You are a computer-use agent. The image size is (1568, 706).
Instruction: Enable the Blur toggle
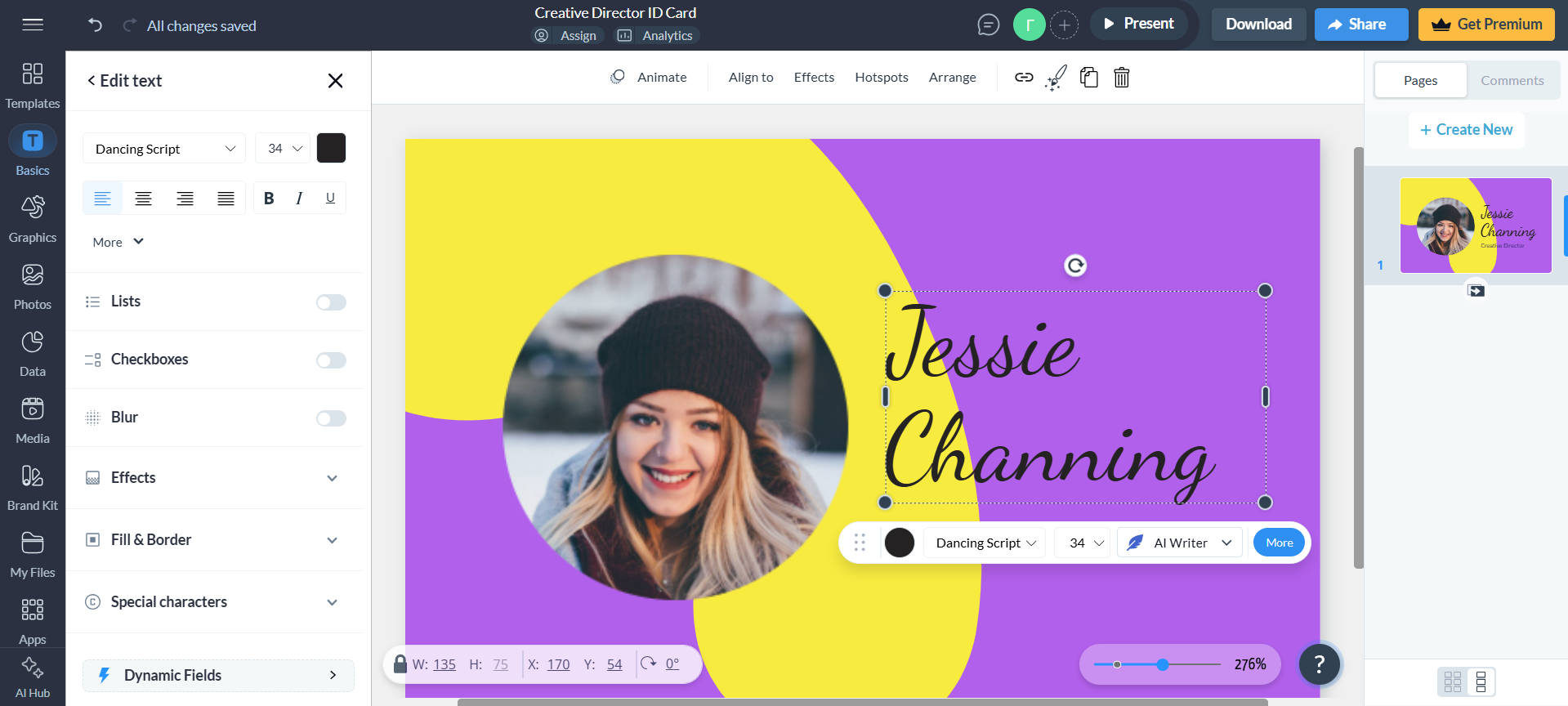pyautogui.click(x=331, y=418)
